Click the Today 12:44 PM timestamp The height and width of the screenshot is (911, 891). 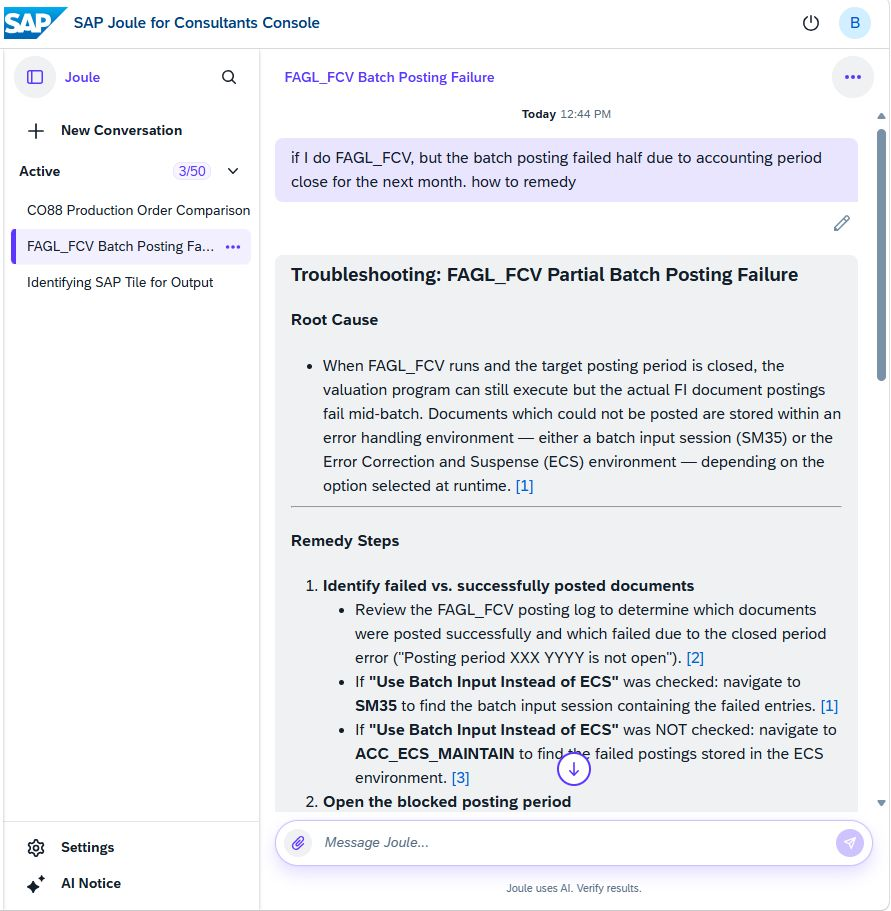[566, 114]
